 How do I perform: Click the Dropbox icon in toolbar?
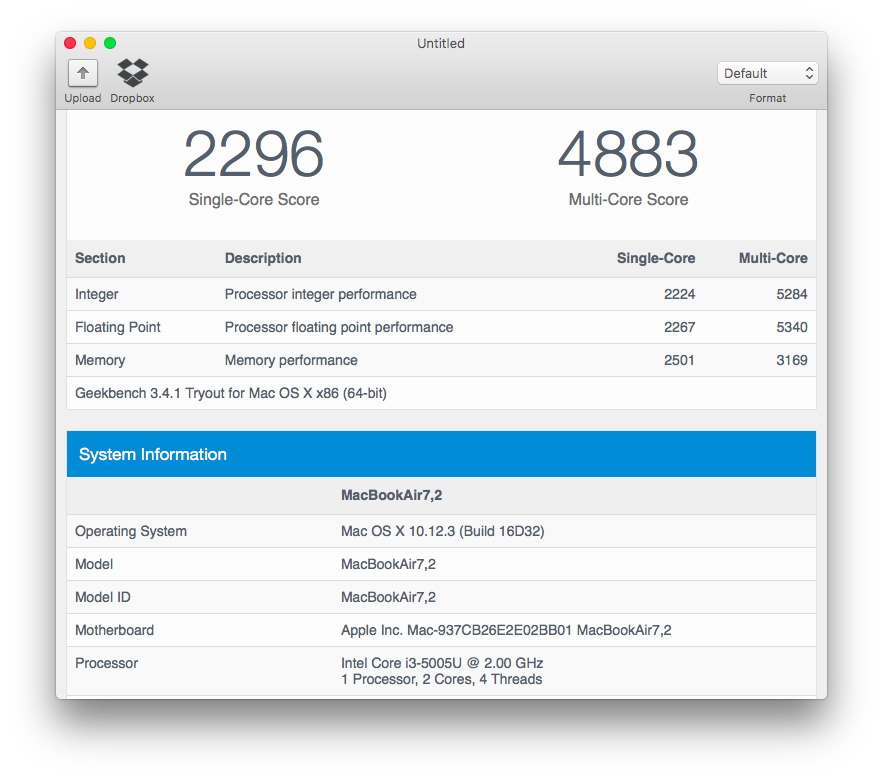tap(132, 73)
